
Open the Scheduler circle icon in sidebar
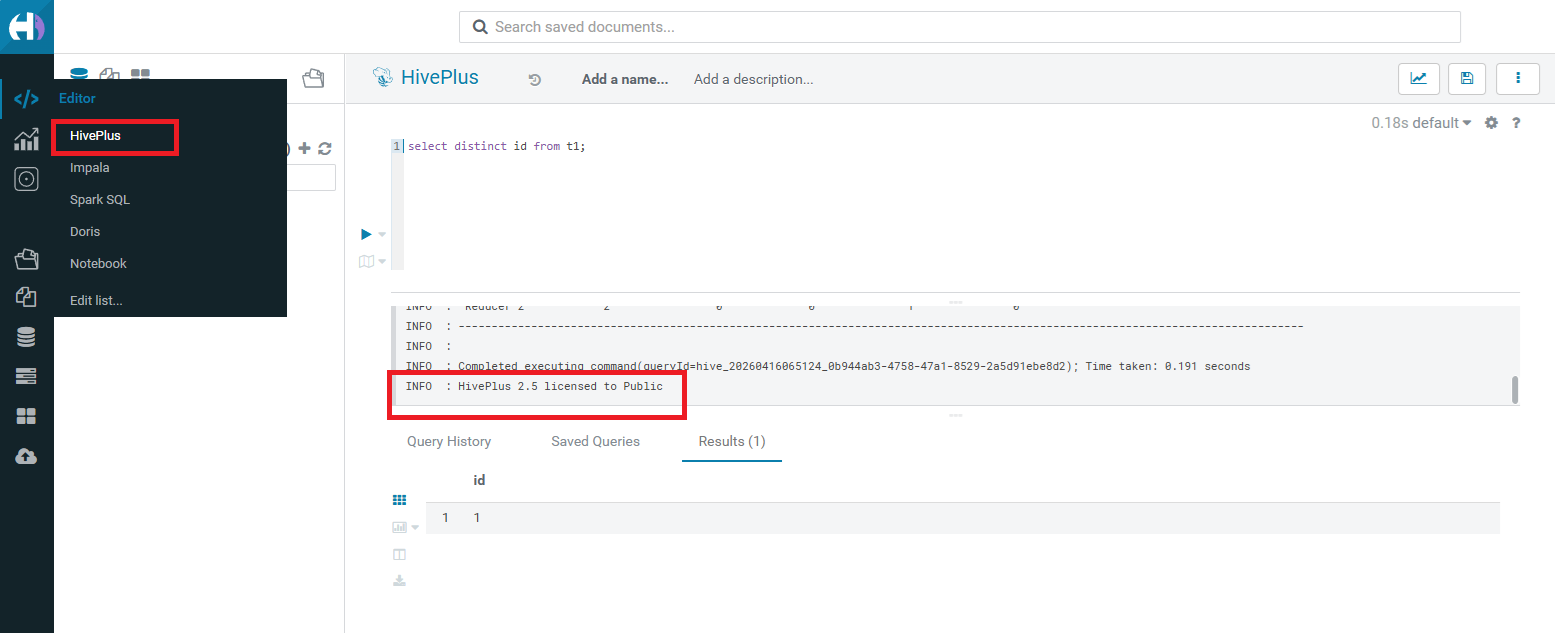(x=26, y=180)
